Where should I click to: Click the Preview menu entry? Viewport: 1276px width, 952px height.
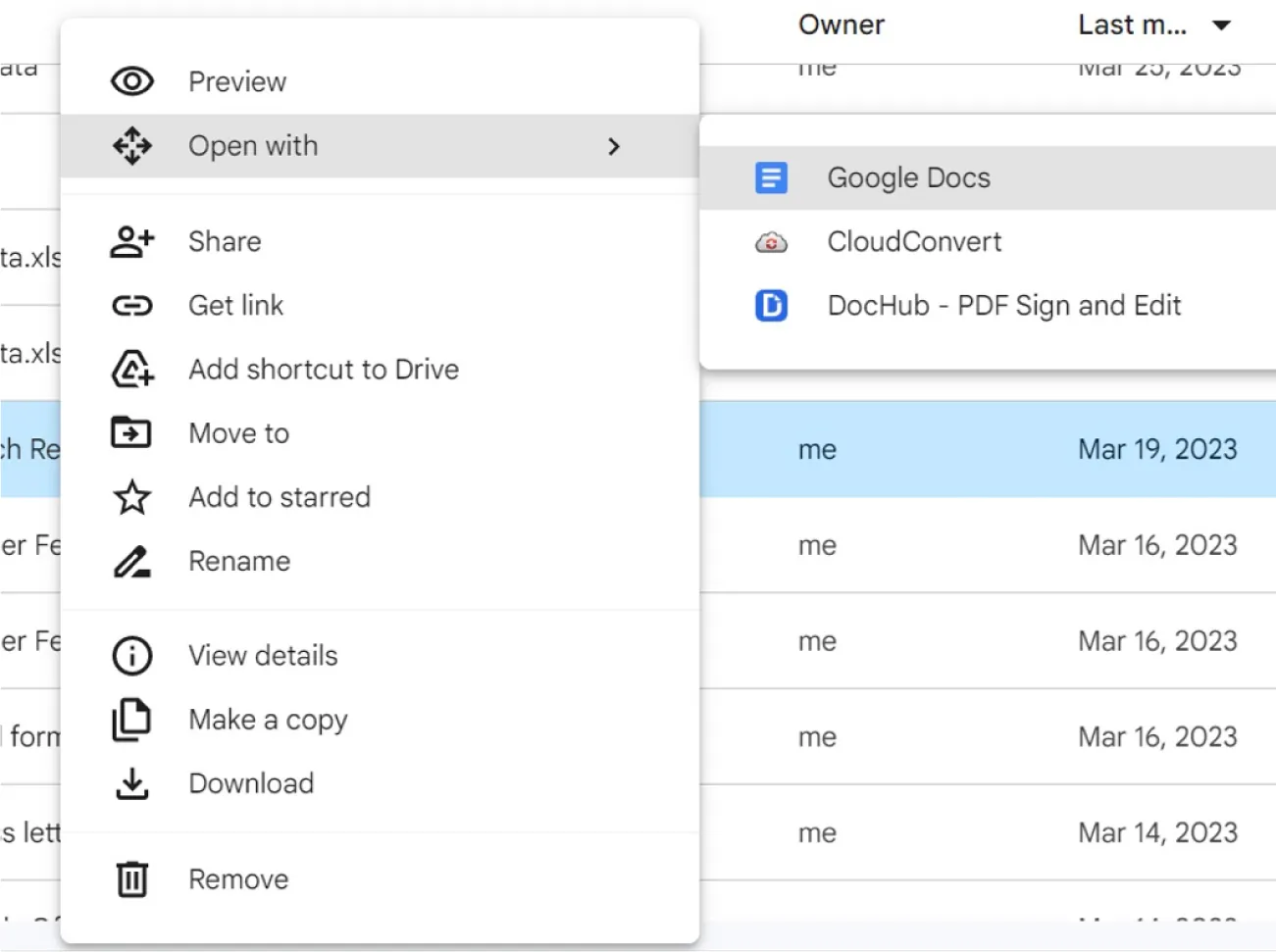[236, 81]
